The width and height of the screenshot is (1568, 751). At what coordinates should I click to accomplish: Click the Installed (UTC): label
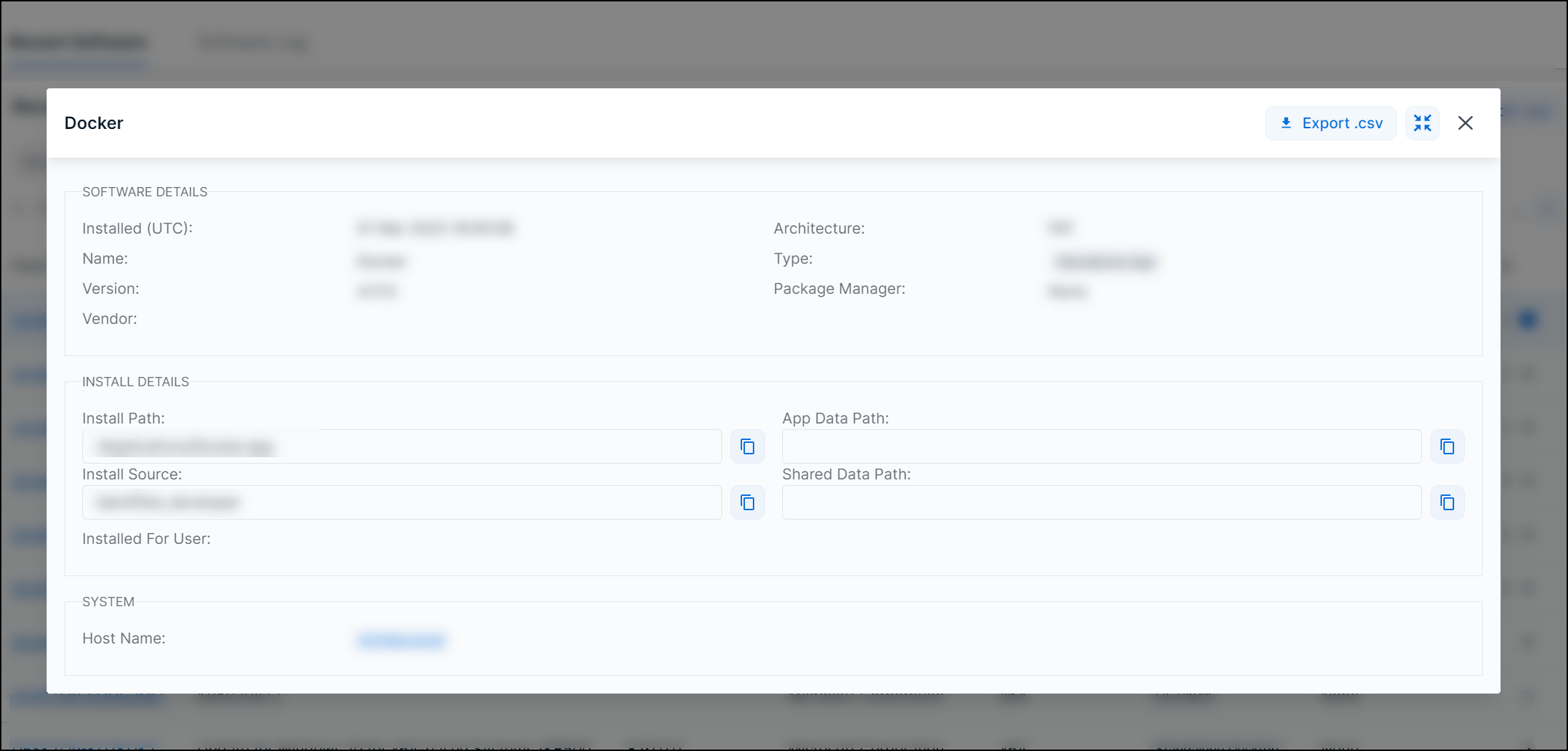(138, 229)
